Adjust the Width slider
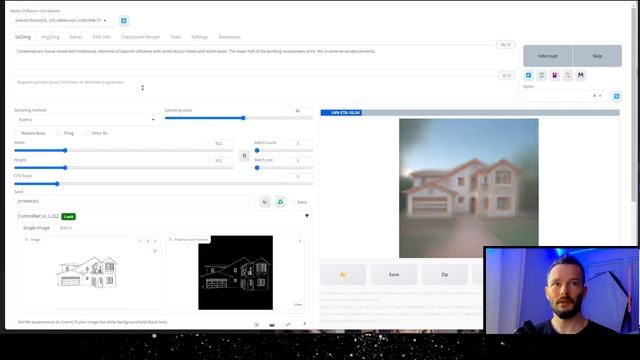 pos(124,151)
